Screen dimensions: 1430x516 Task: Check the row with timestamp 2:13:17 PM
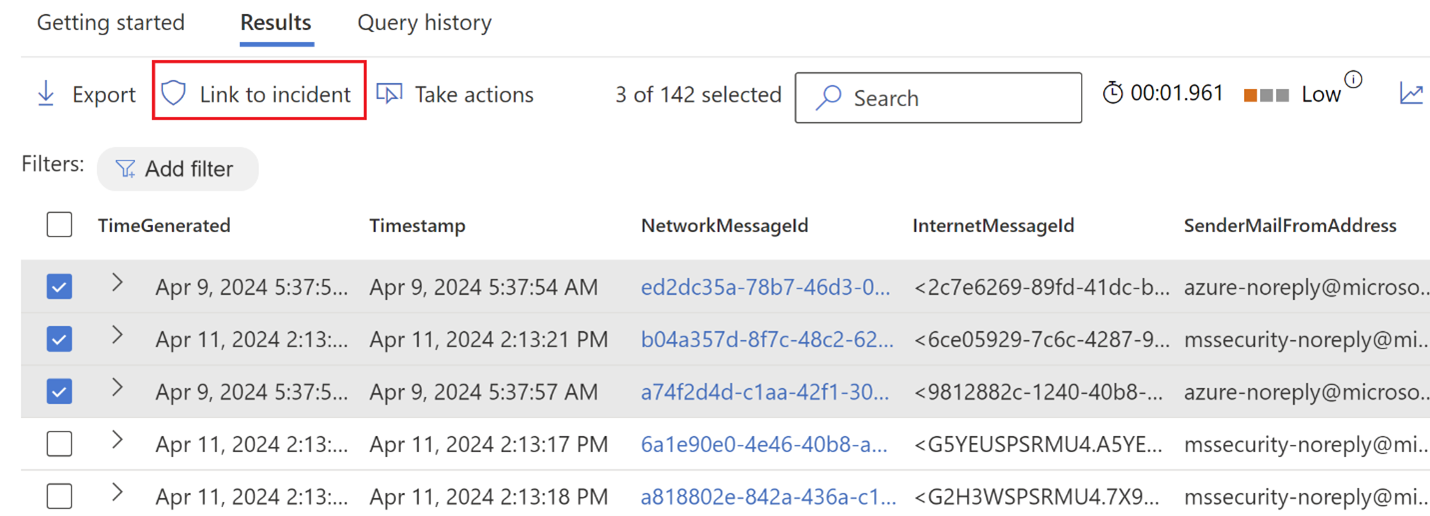[x=60, y=443]
